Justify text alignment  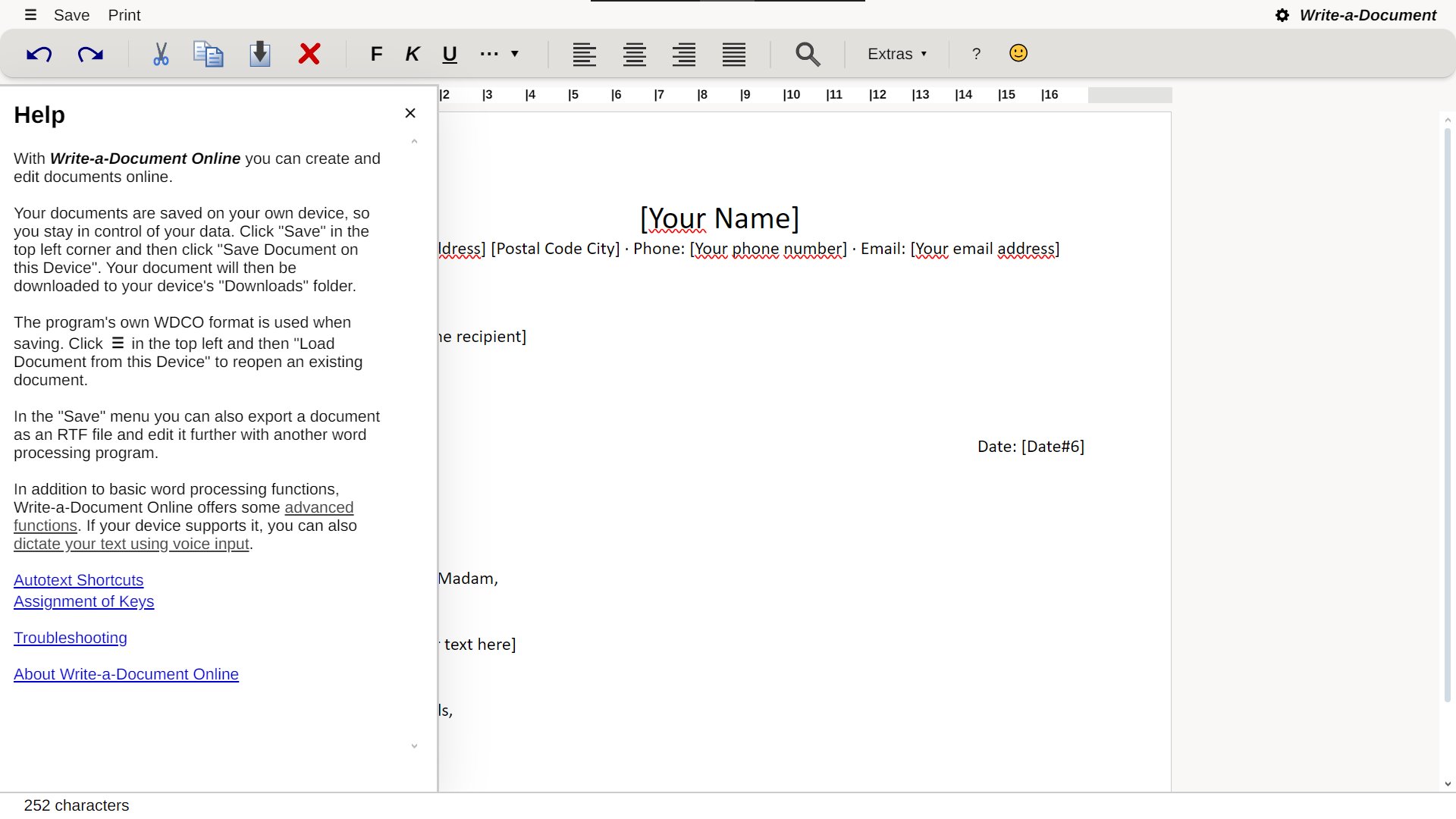[734, 54]
